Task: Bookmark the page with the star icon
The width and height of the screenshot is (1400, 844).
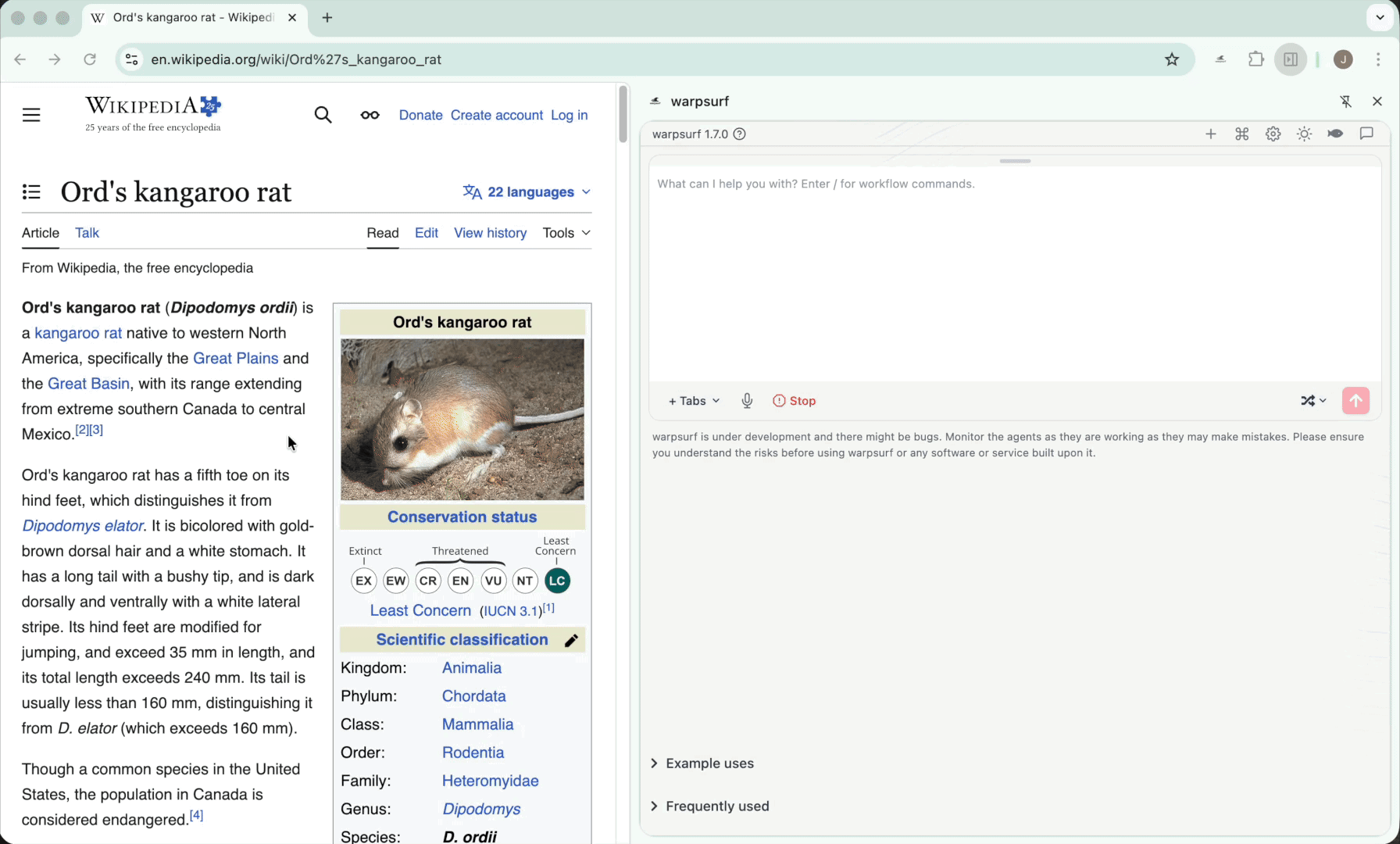Action: [x=1172, y=59]
